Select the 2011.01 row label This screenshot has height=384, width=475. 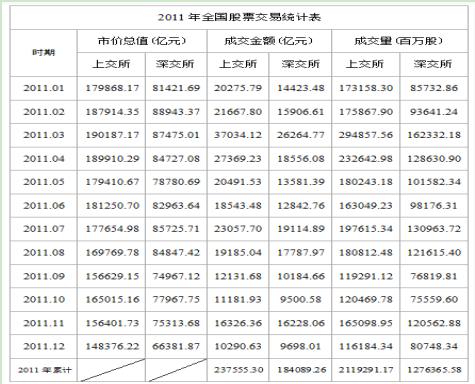[x=44, y=88]
